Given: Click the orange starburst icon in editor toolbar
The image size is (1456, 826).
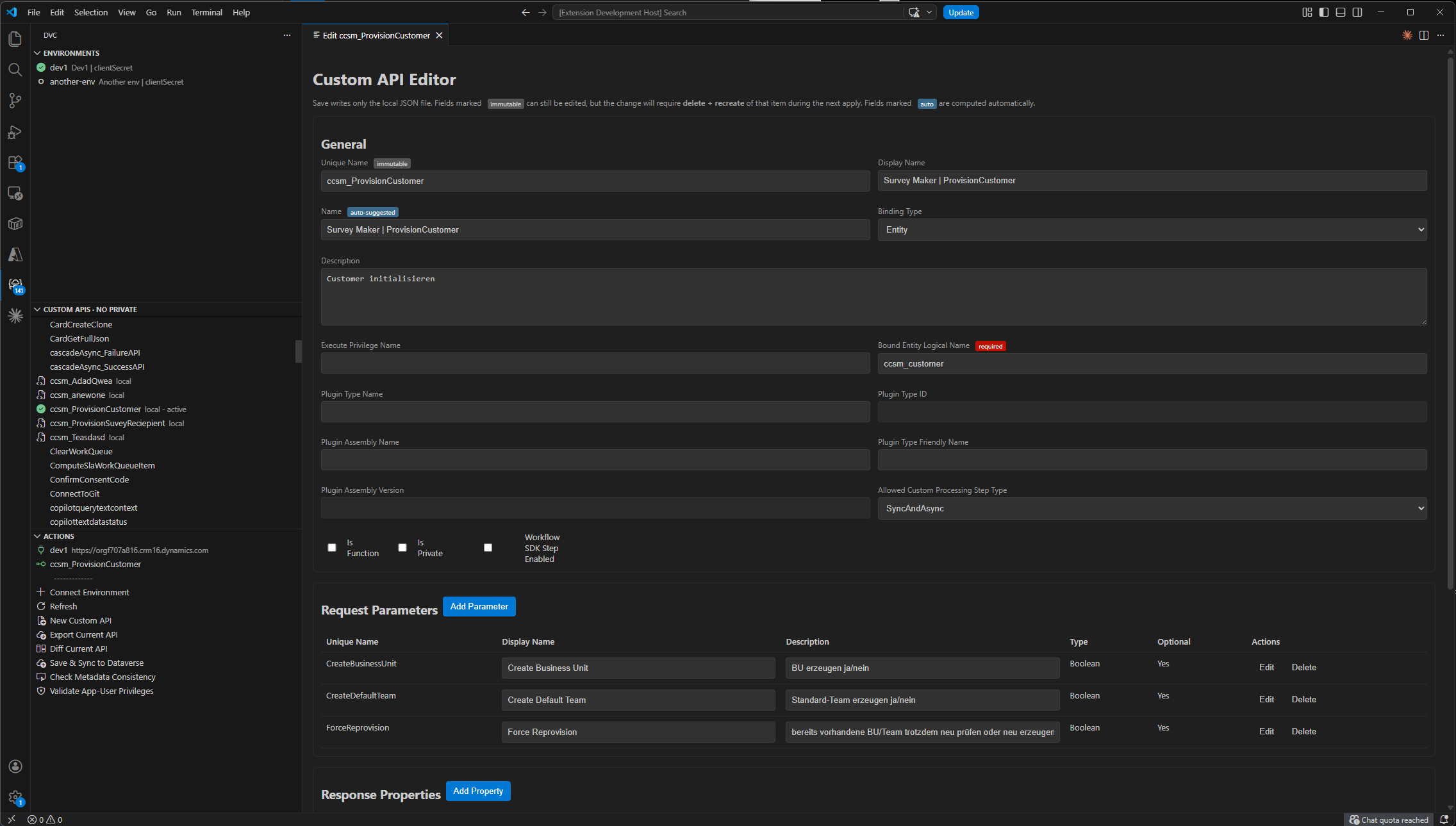Looking at the screenshot, I should click(x=1407, y=35).
